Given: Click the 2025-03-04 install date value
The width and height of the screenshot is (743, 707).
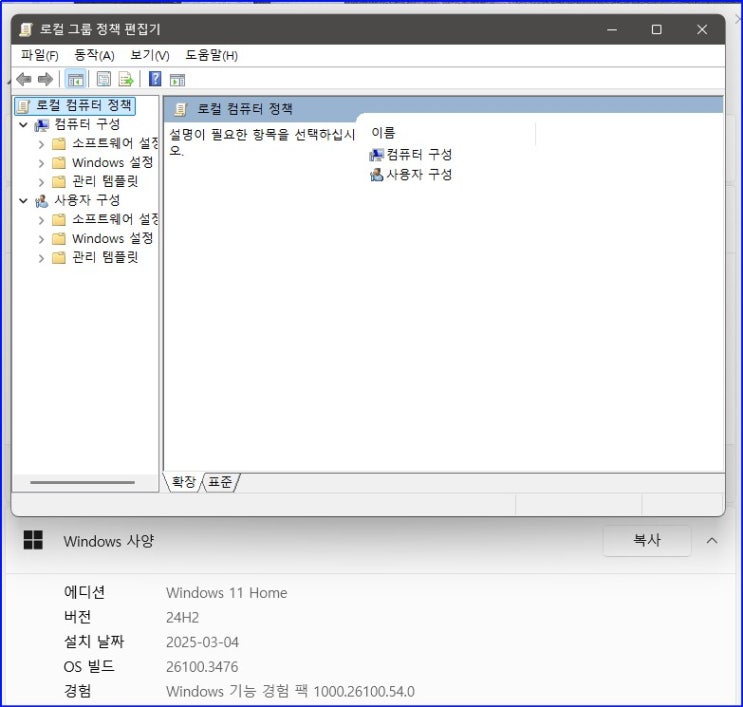Looking at the screenshot, I should 202,642.
